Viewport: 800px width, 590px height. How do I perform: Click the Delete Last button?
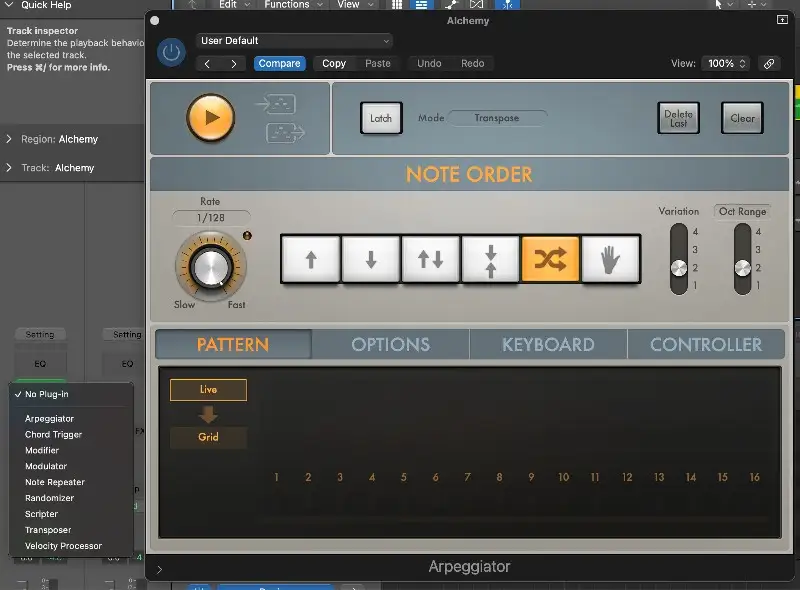(678, 118)
